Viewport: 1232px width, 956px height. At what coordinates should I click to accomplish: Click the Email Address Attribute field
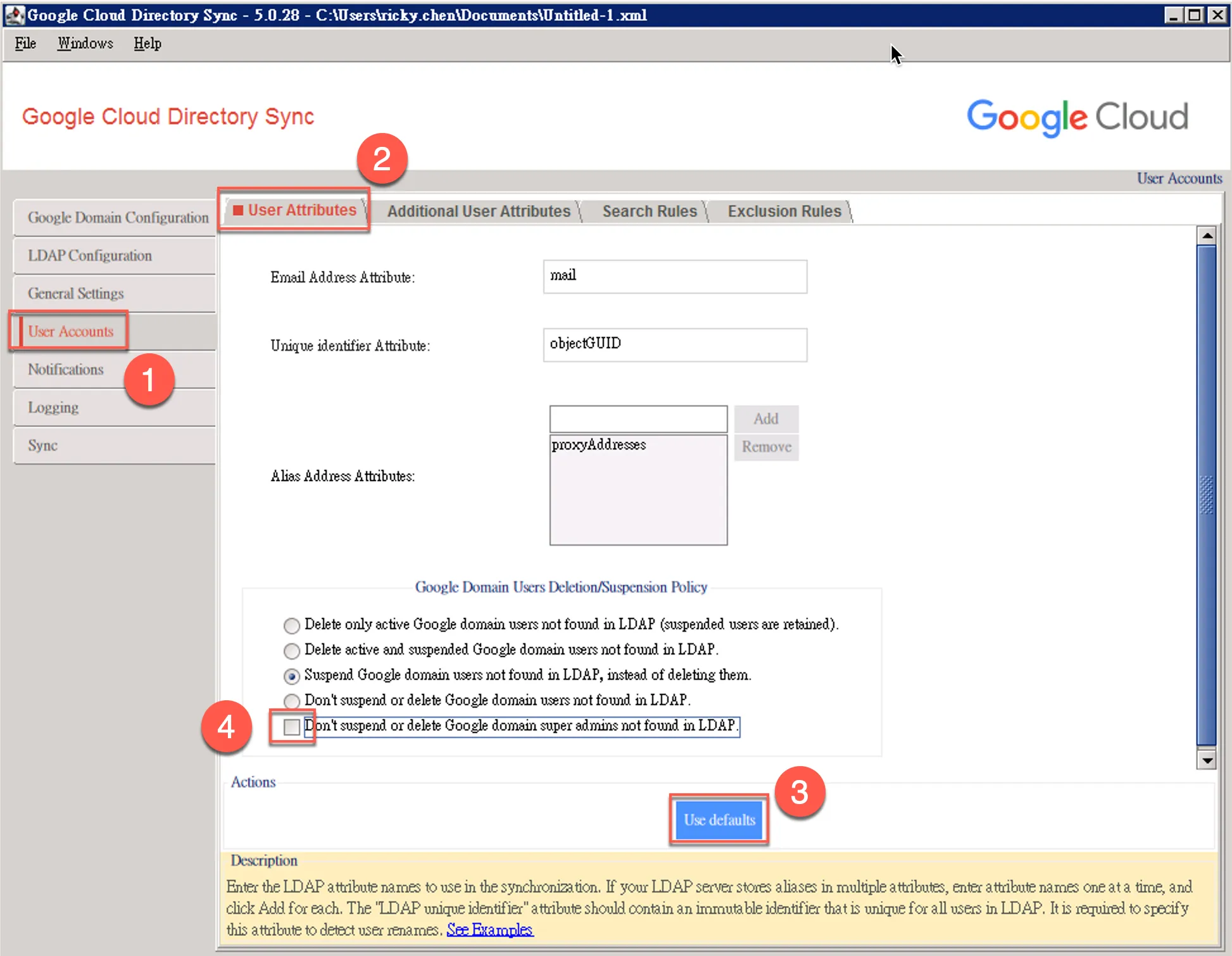coord(675,277)
